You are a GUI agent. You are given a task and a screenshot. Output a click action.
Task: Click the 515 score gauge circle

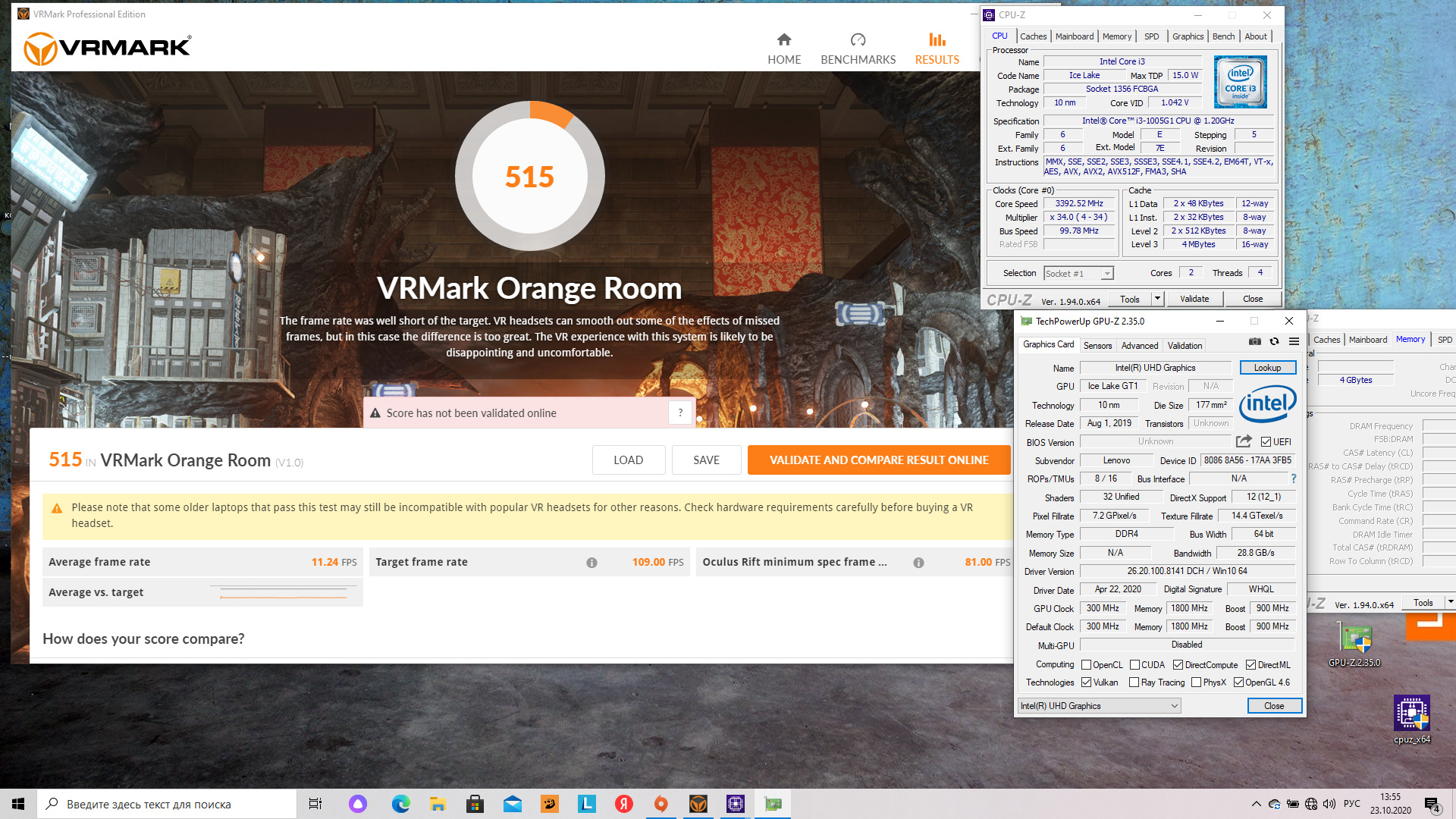[530, 177]
